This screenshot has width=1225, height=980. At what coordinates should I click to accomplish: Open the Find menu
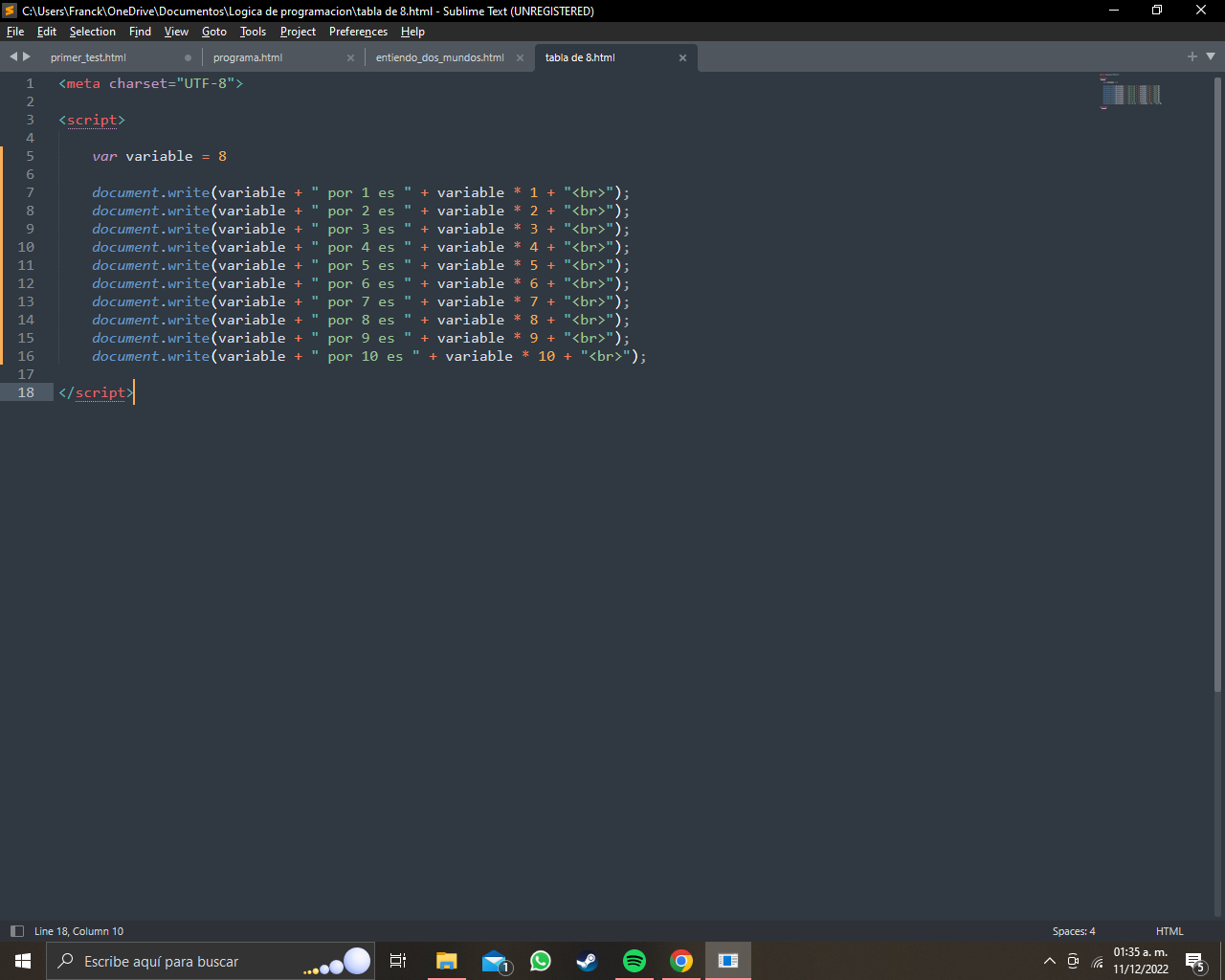point(140,32)
